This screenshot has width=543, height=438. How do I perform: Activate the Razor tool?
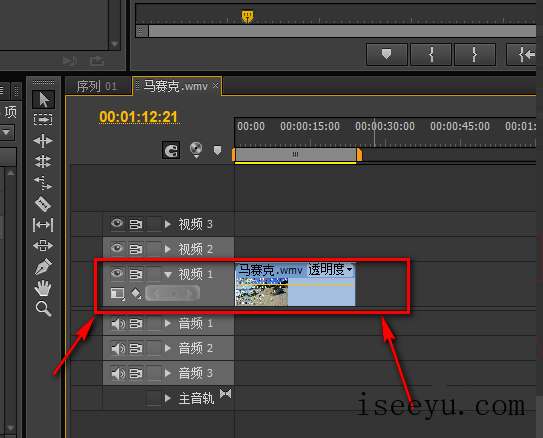43,204
